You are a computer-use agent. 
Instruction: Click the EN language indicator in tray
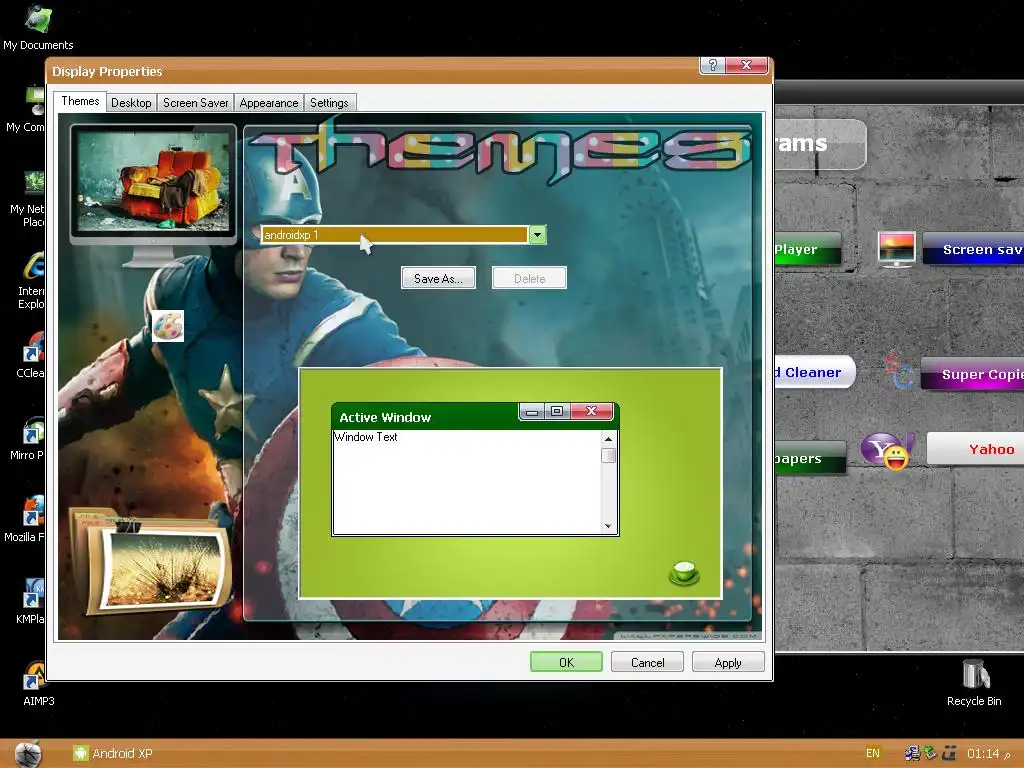[872, 753]
